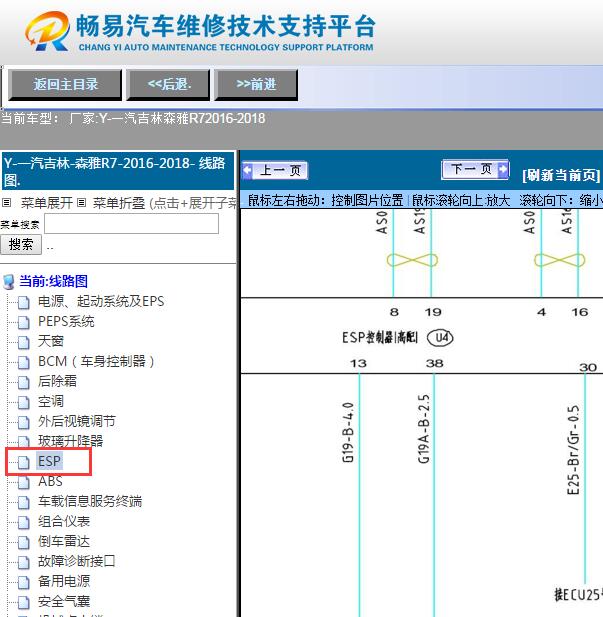Click wire label G19A-B-2.5
The width and height of the screenshot is (603, 617).
423,429
